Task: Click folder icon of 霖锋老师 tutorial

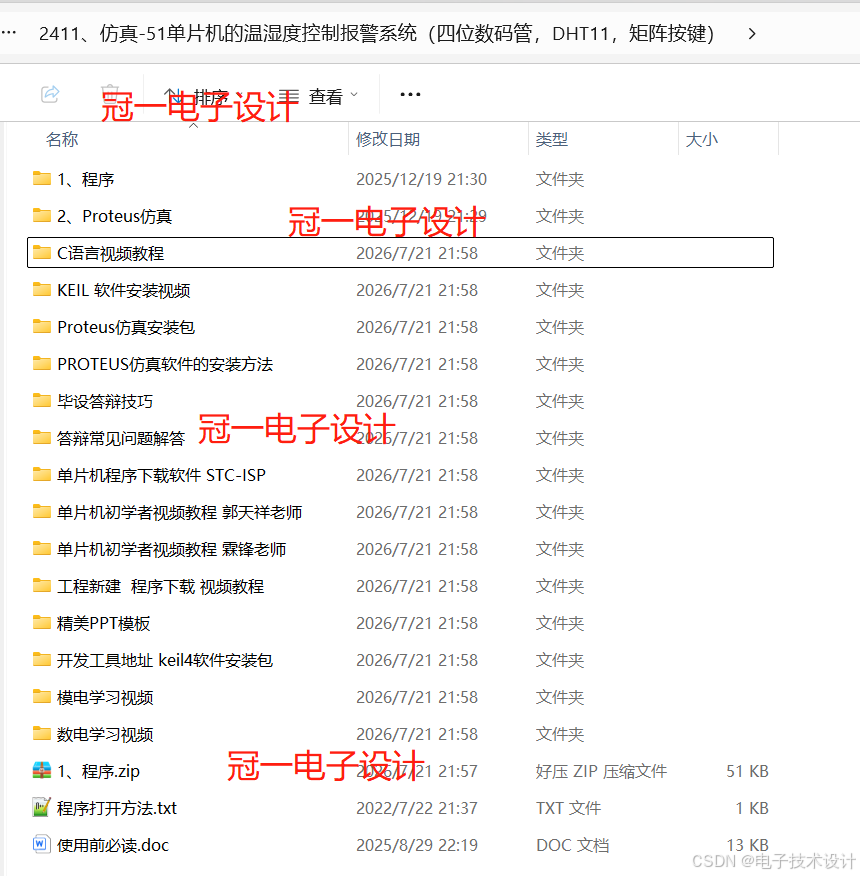Action: click(x=42, y=549)
